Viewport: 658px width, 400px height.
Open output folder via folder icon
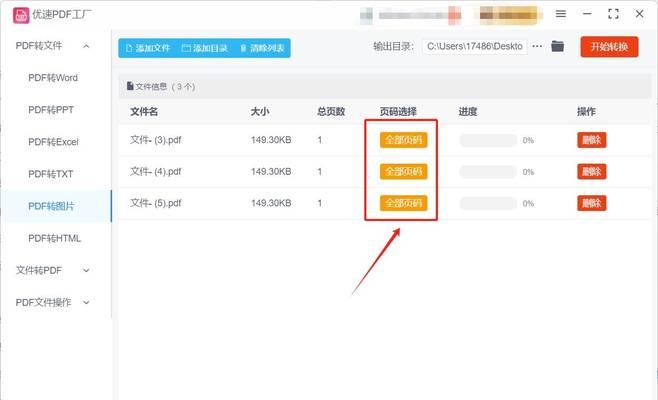tap(557, 46)
